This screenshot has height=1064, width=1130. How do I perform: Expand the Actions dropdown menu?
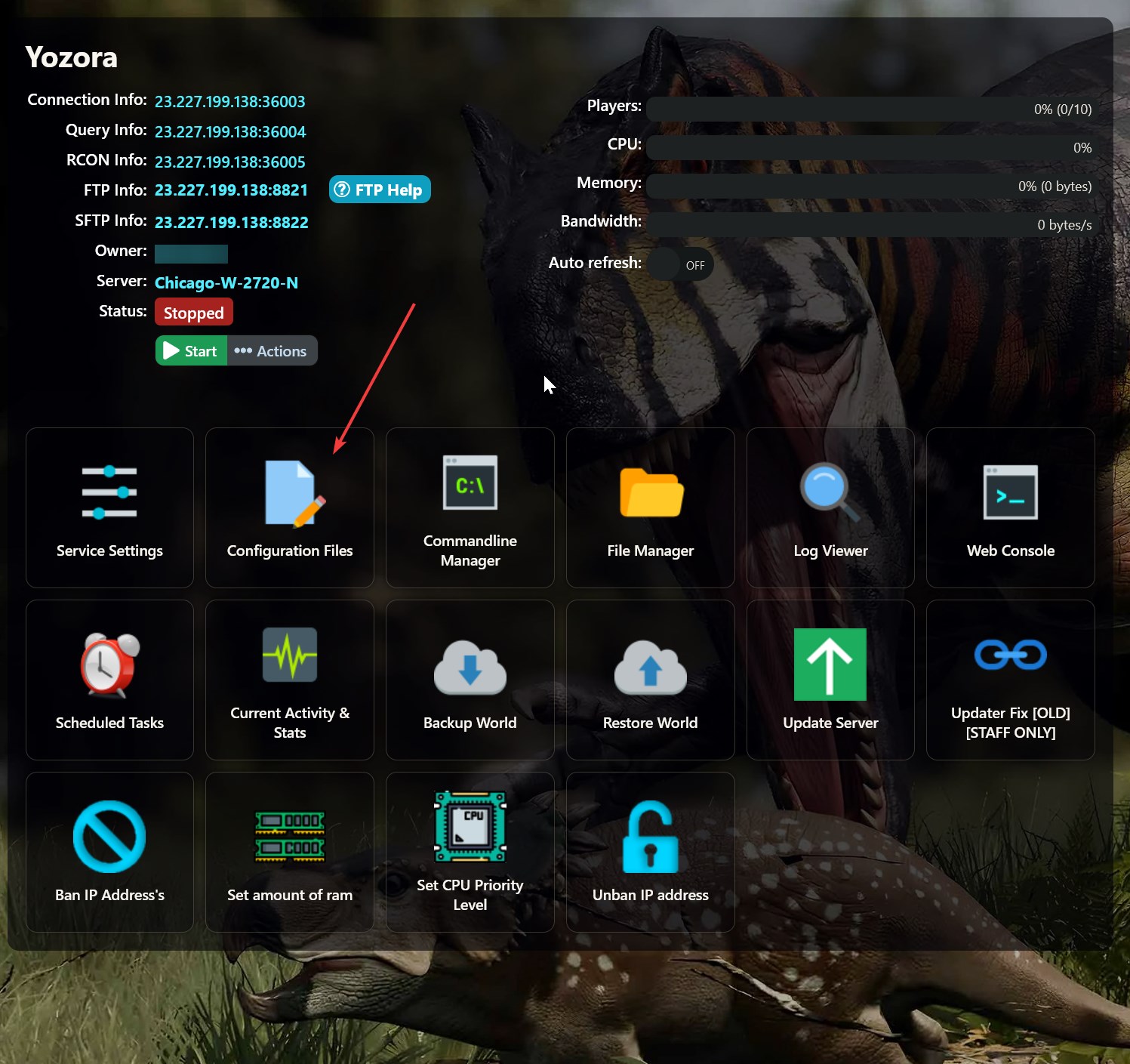(x=272, y=351)
